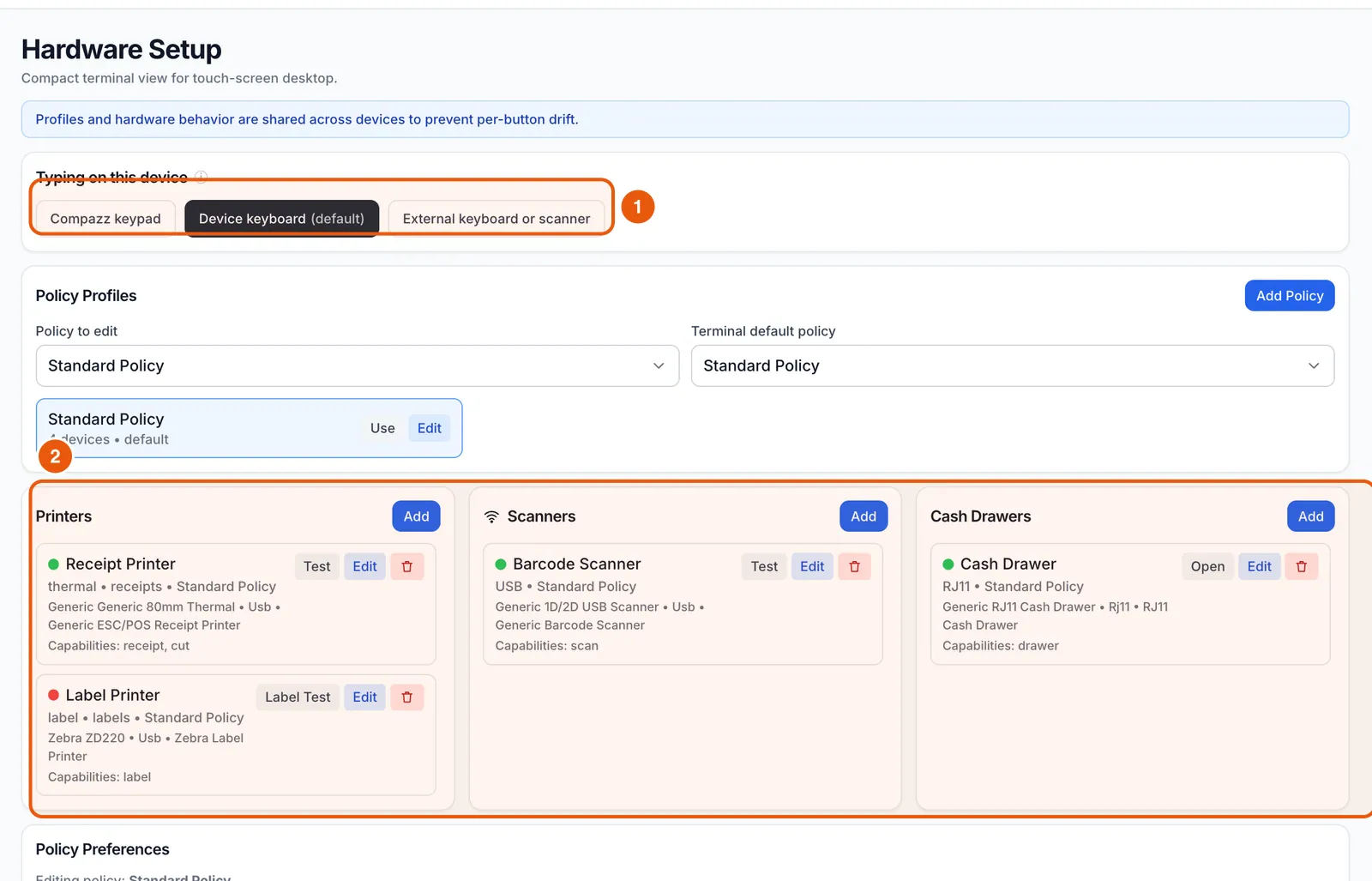Screen dimensions: 1372x881
Task: Add a new printer
Action: pyautogui.click(x=417, y=516)
